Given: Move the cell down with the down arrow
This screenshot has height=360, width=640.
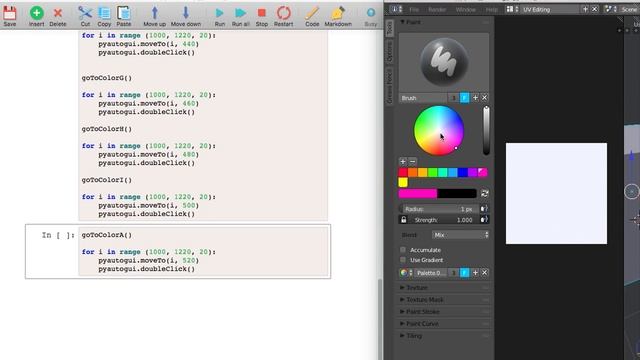Looking at the screenshot, I should click(186, 13).
